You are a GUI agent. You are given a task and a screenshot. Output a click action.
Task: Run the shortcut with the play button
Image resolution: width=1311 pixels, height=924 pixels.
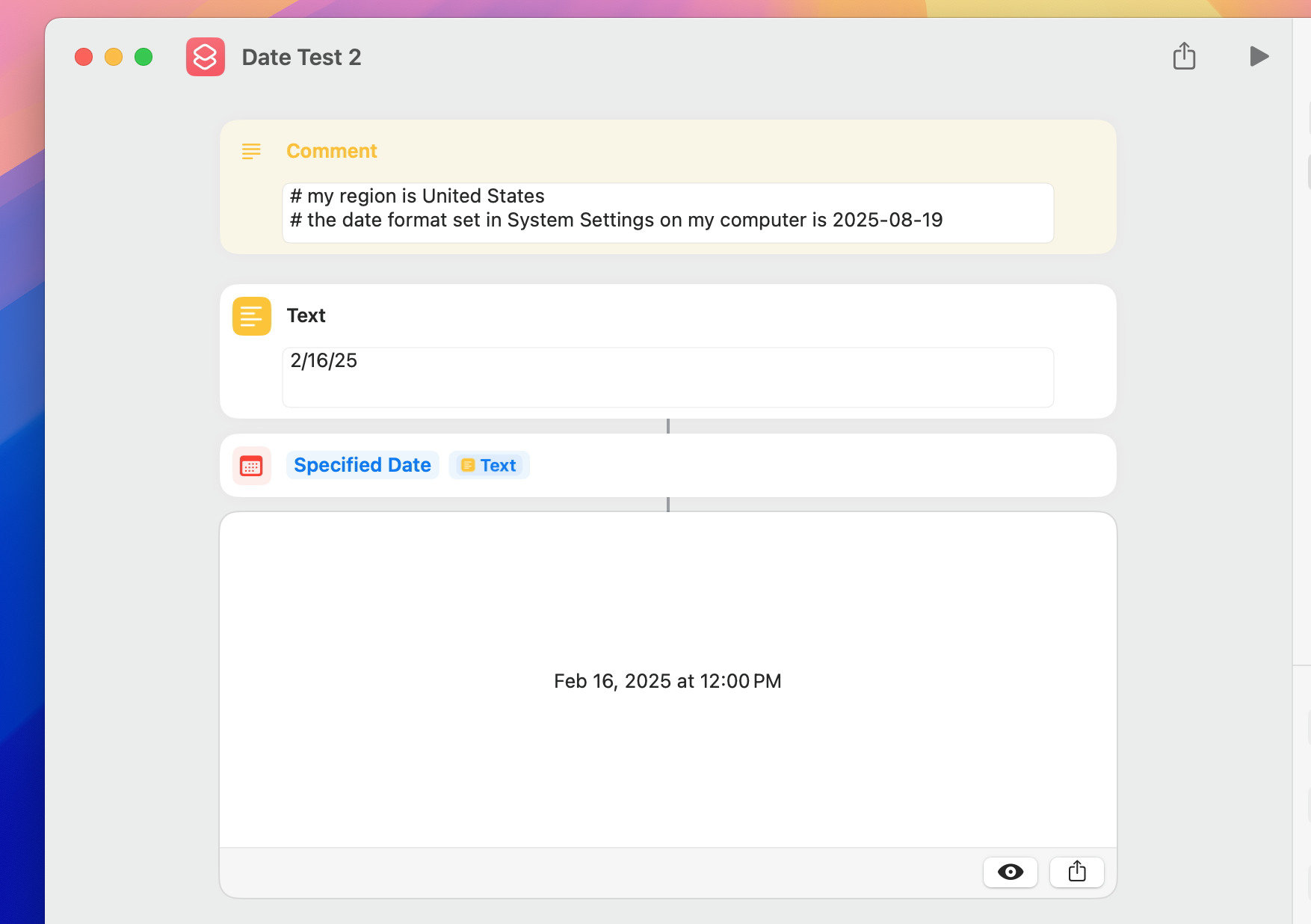(x=1259, y=57)
